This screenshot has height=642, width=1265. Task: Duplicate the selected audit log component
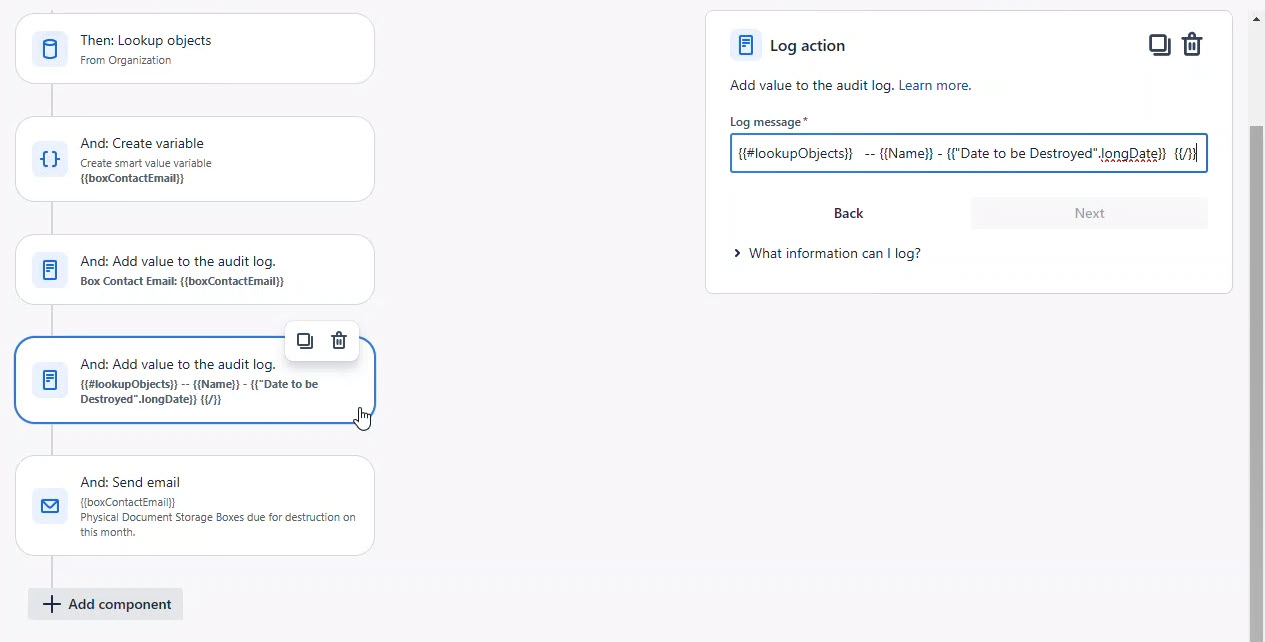(305, 341)
